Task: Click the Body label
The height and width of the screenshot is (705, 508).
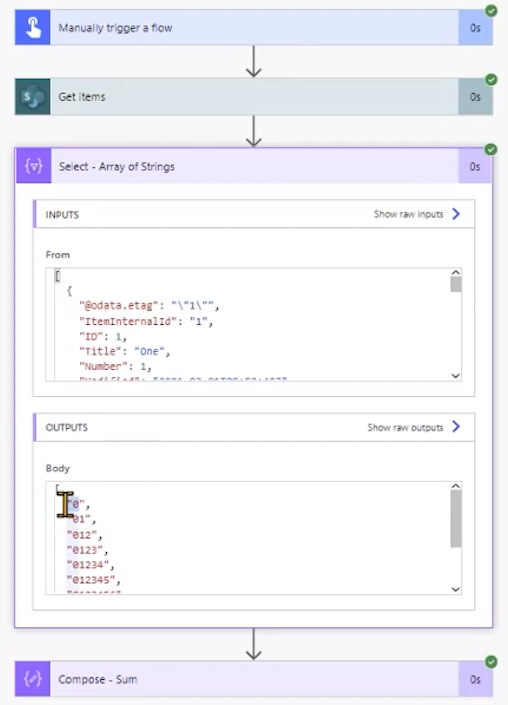Action: click(58, 469)
